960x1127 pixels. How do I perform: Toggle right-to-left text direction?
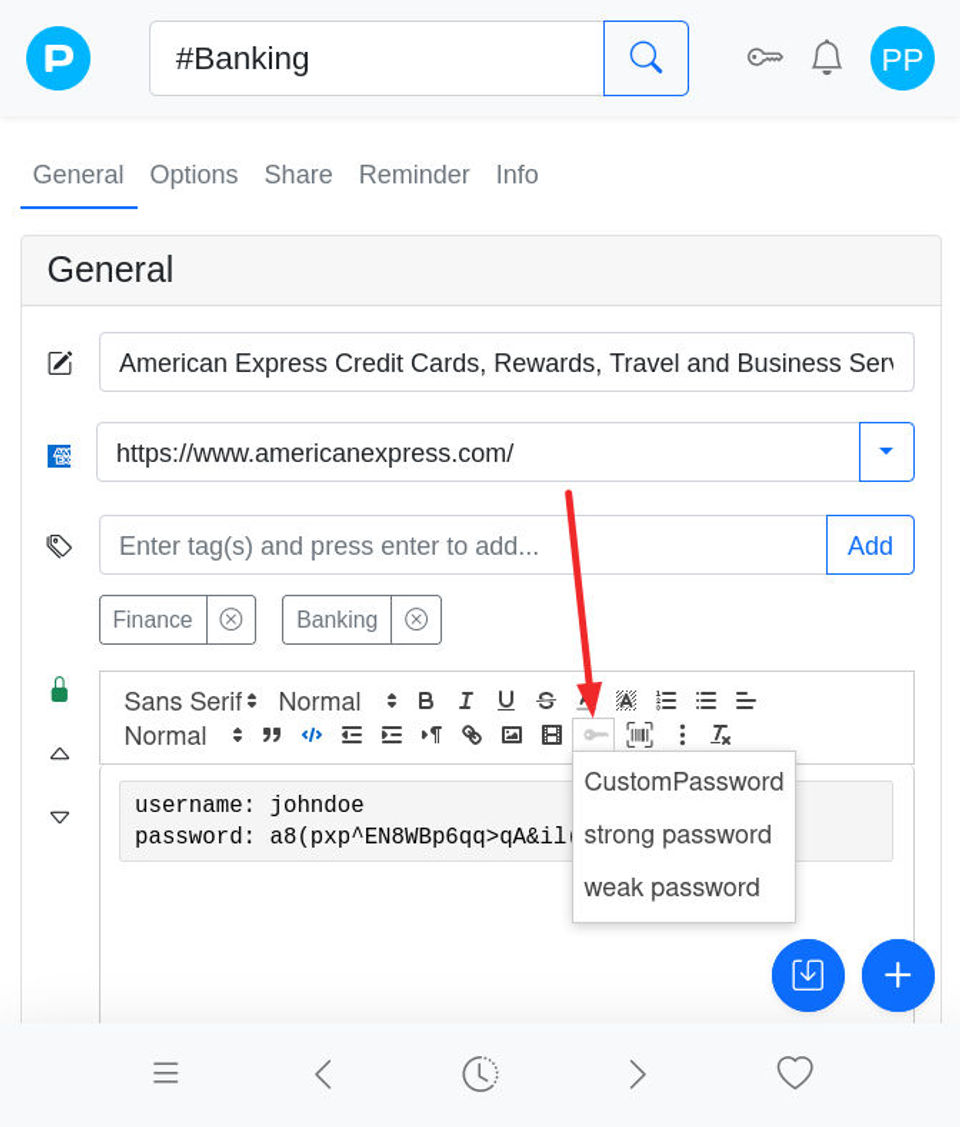(432, 735)
